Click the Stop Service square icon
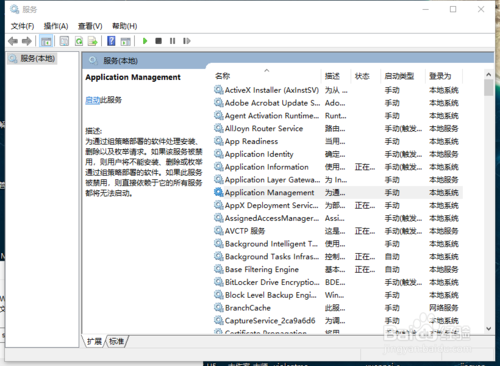Viewport: 500px width, 366px height. point(158,41)
